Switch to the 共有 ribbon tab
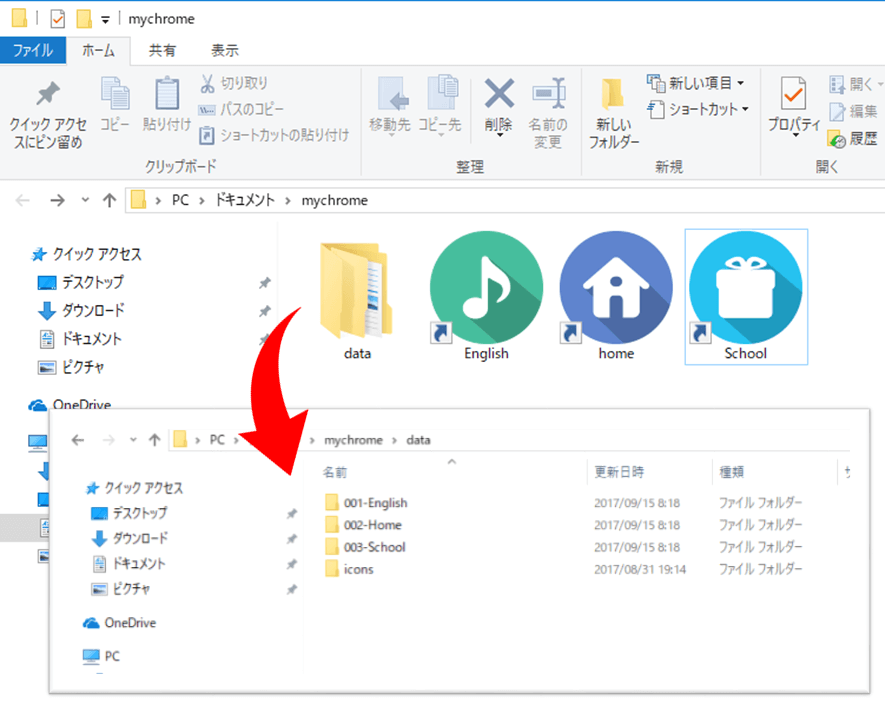Image resolution: width=885 pixels, height=720 pixels. (162, 50)
